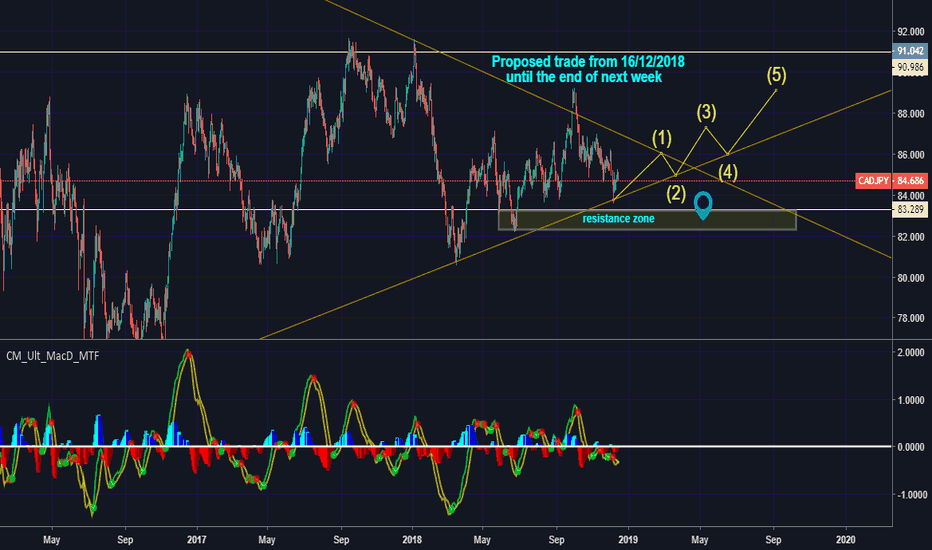Click the 2.0000 MACD axis value

coord(911,353)
